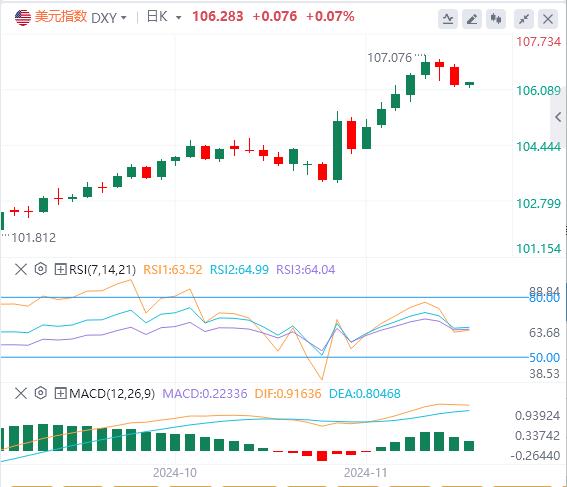Open MACD indicator settings gear
The image size is (567, 487).
coord(41,393)
